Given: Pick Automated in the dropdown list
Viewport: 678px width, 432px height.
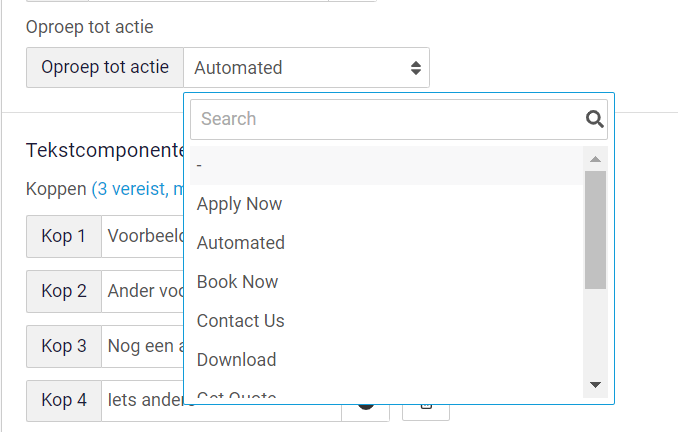Looking at the screenshot, I should (x=387, y=243).
